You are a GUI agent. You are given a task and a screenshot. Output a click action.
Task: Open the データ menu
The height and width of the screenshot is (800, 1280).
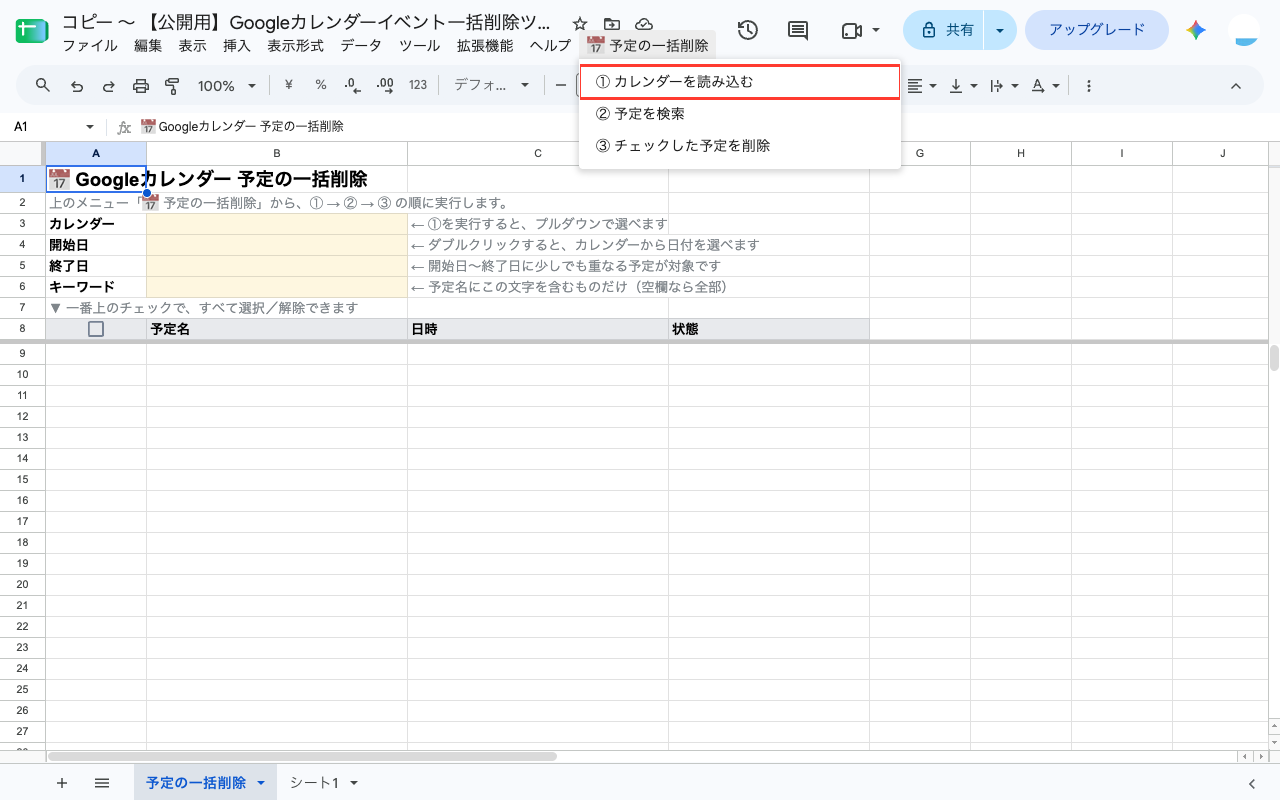click(361, 46)
